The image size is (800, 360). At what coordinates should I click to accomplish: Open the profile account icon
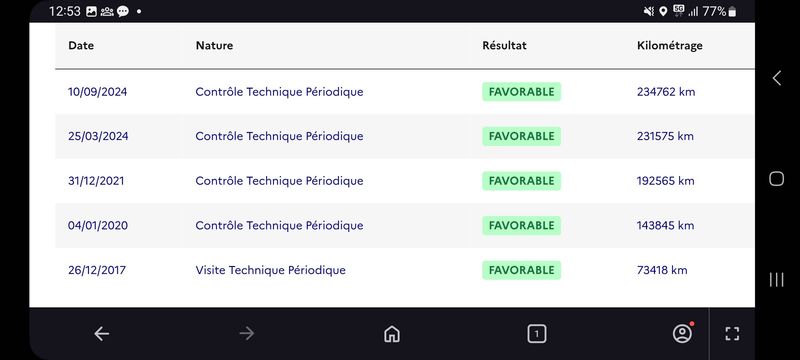click(x=682, y=333)
